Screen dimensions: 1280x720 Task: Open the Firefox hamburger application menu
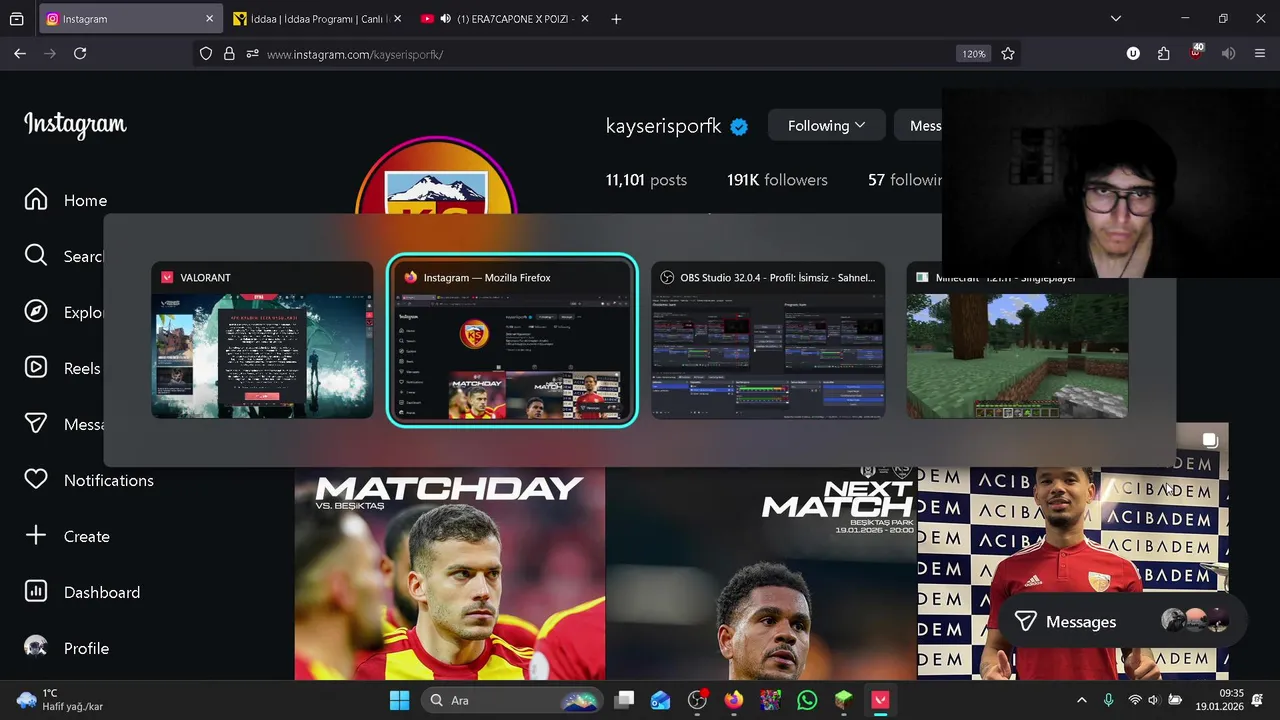(x=1260, y=54)
